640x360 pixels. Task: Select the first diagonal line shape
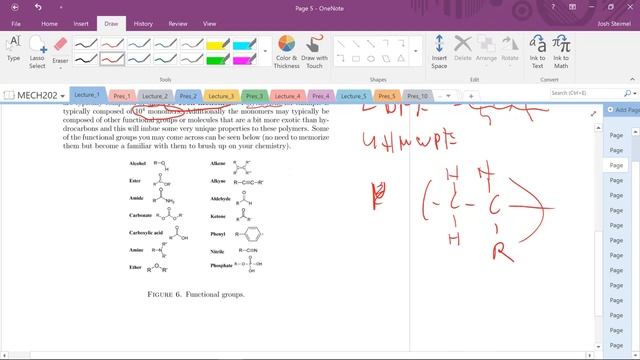341,44
